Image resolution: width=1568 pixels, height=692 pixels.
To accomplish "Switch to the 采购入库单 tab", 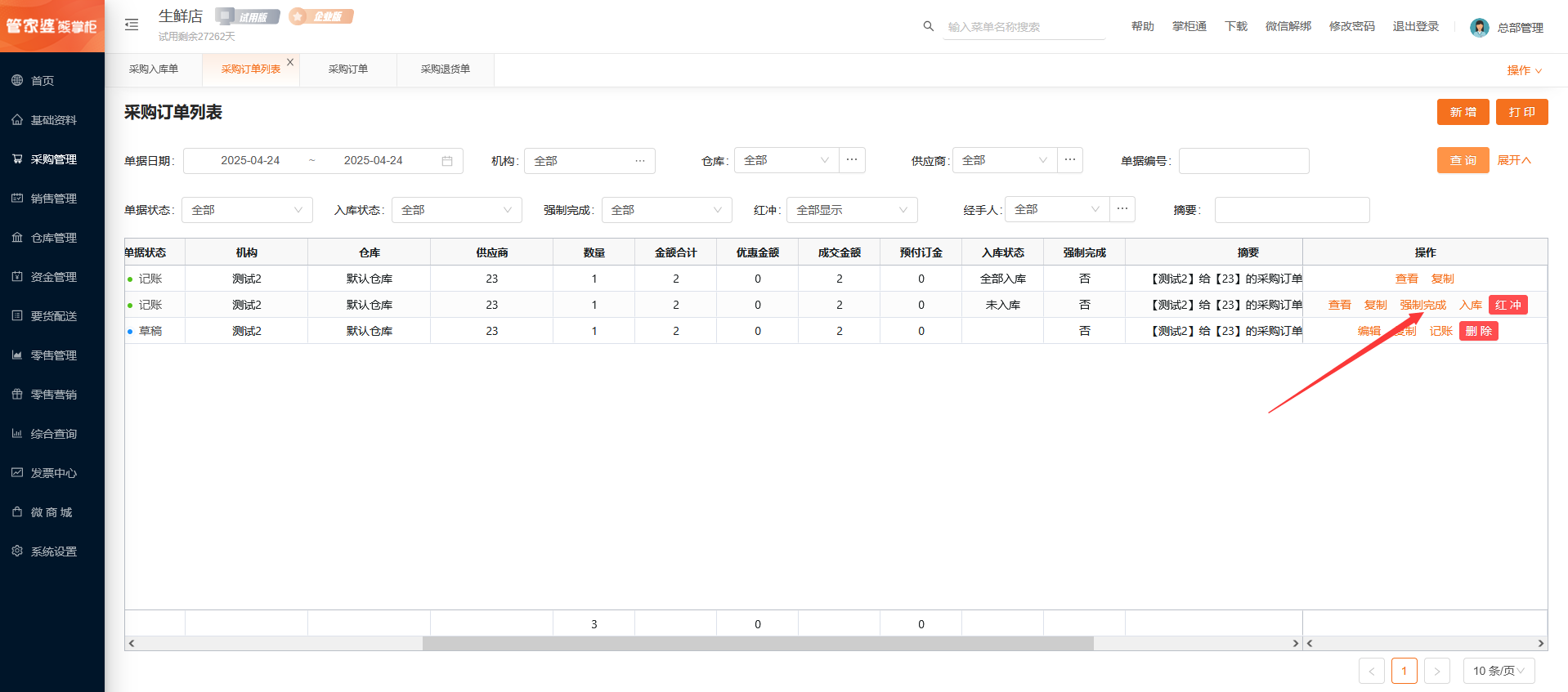I will (x=154, y=69).
